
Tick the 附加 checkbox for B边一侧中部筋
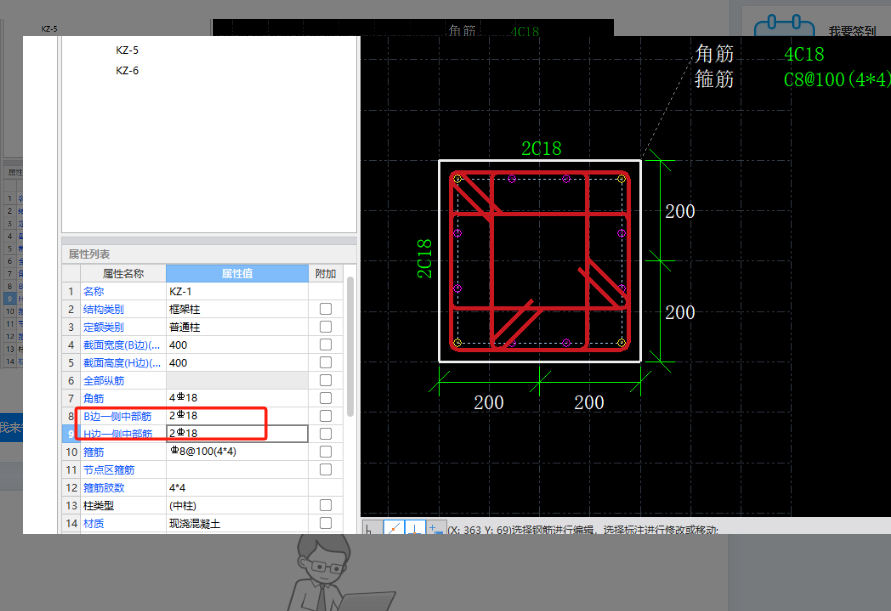click(326, 416)
